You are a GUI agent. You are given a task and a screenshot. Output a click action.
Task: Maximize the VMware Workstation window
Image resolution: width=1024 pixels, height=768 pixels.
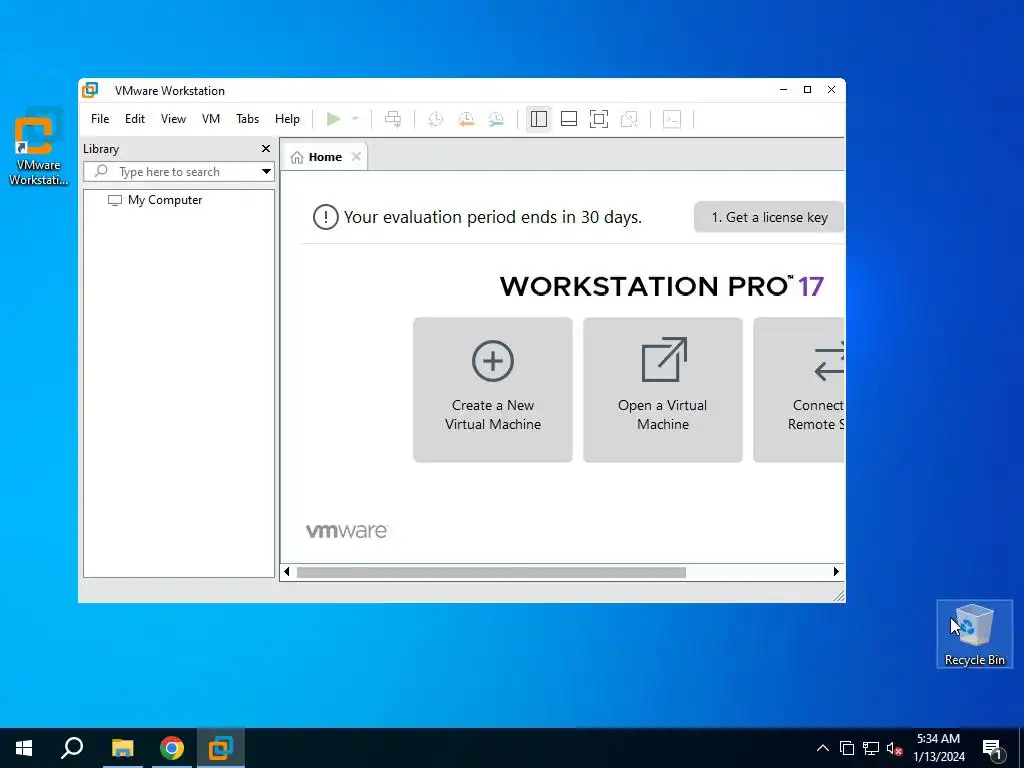pyautogui.click(x=807, y=90)
